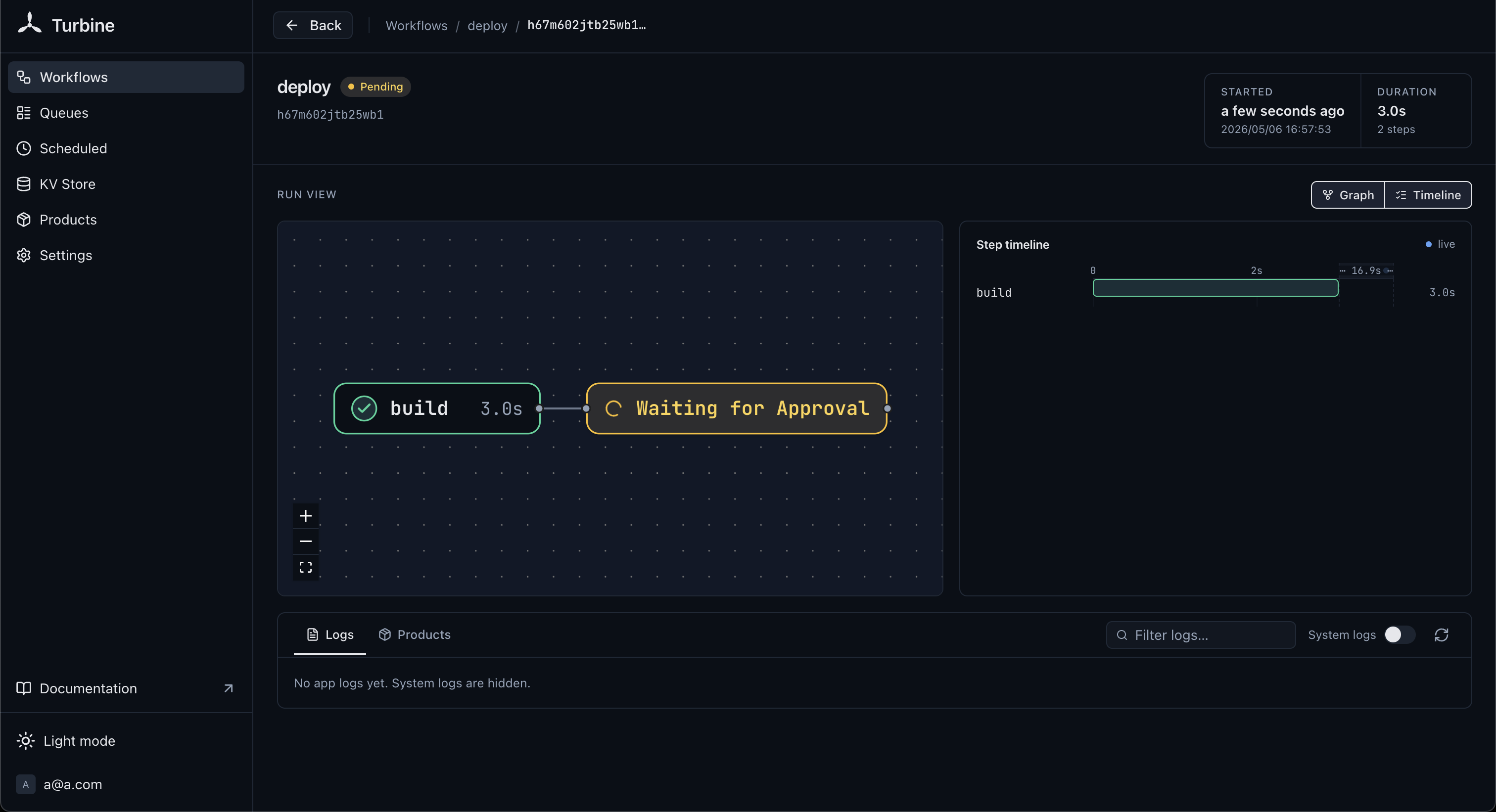The image size is (1496, 812).
Task: Open the Queues sidebar item
Action: click(126, 113)
